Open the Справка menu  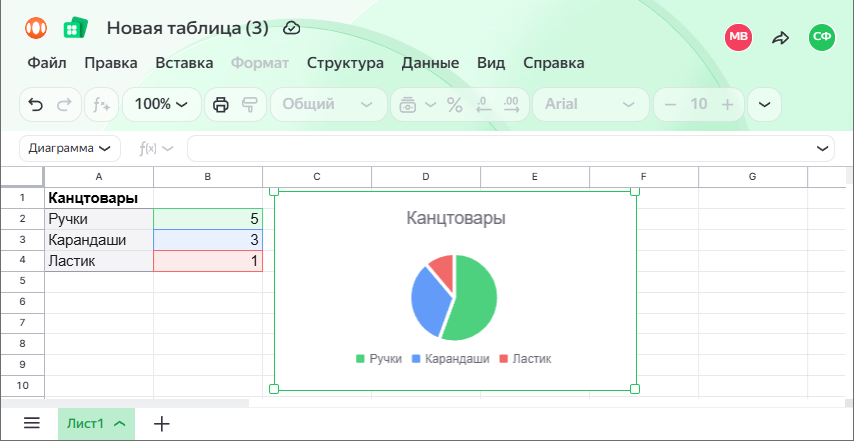554,63
